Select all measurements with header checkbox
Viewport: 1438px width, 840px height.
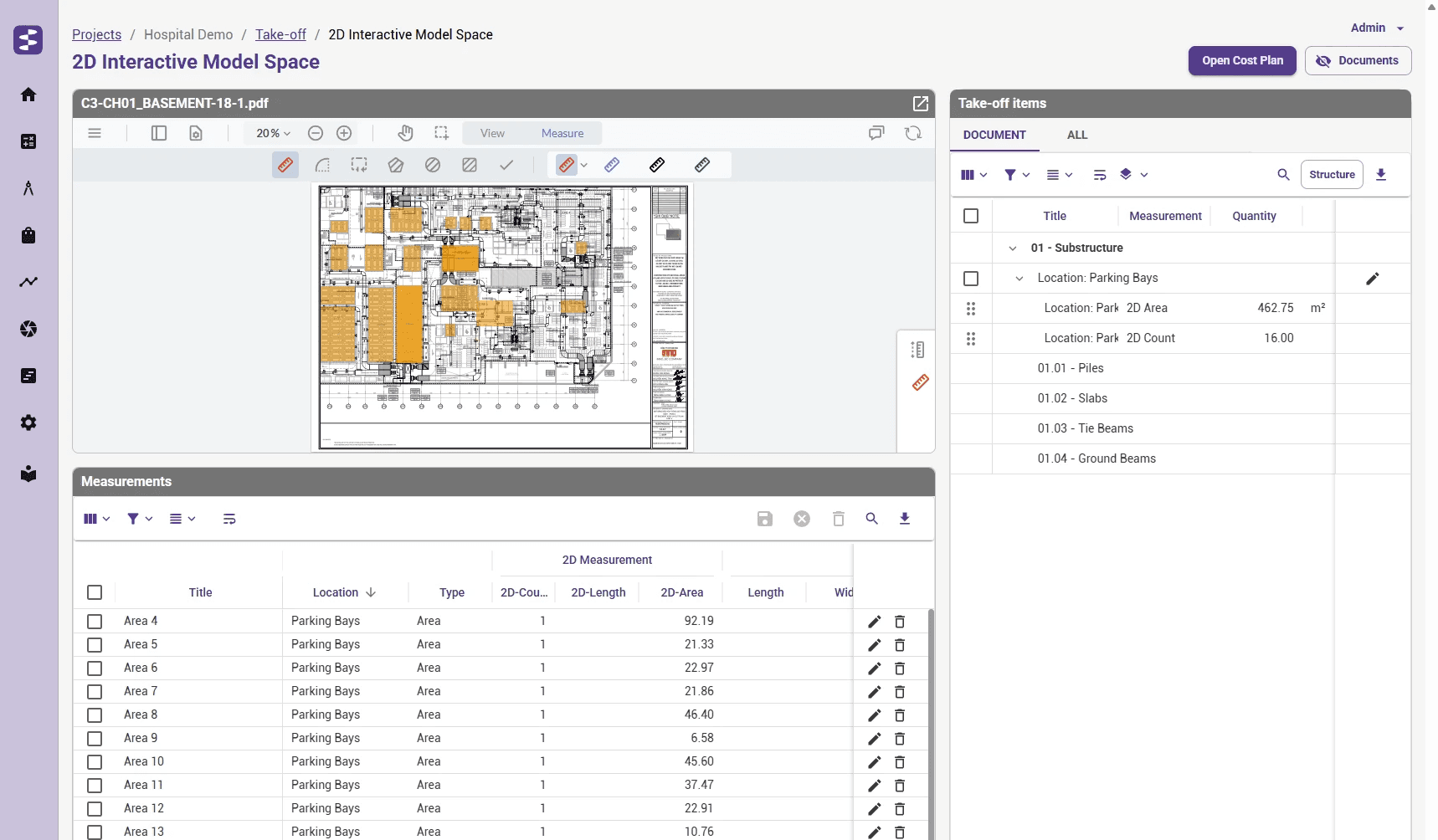click(x=95, y=592)
